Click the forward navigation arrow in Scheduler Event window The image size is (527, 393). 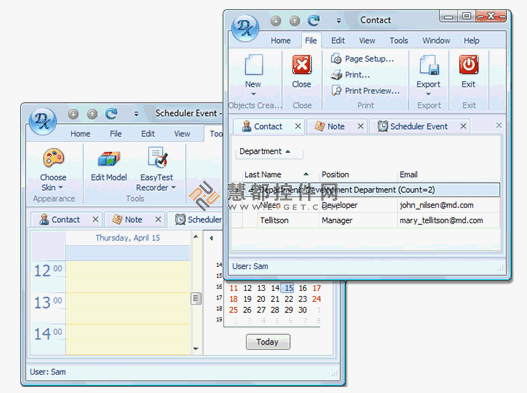coord(92,114)
